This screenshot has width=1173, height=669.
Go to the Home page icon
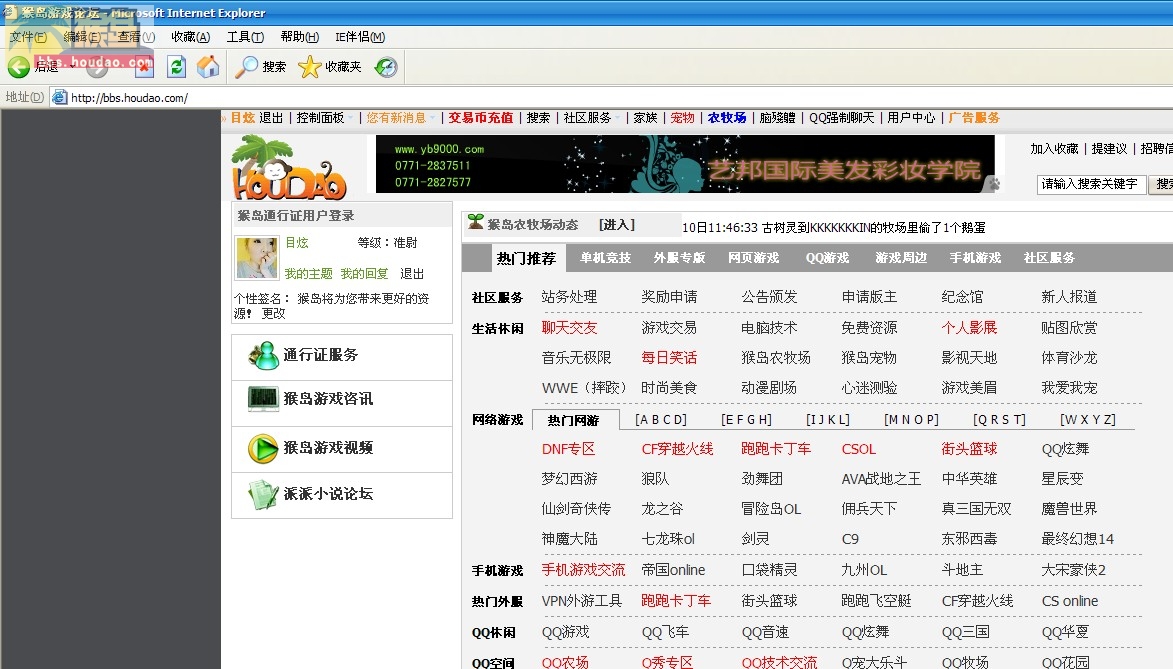208,67
